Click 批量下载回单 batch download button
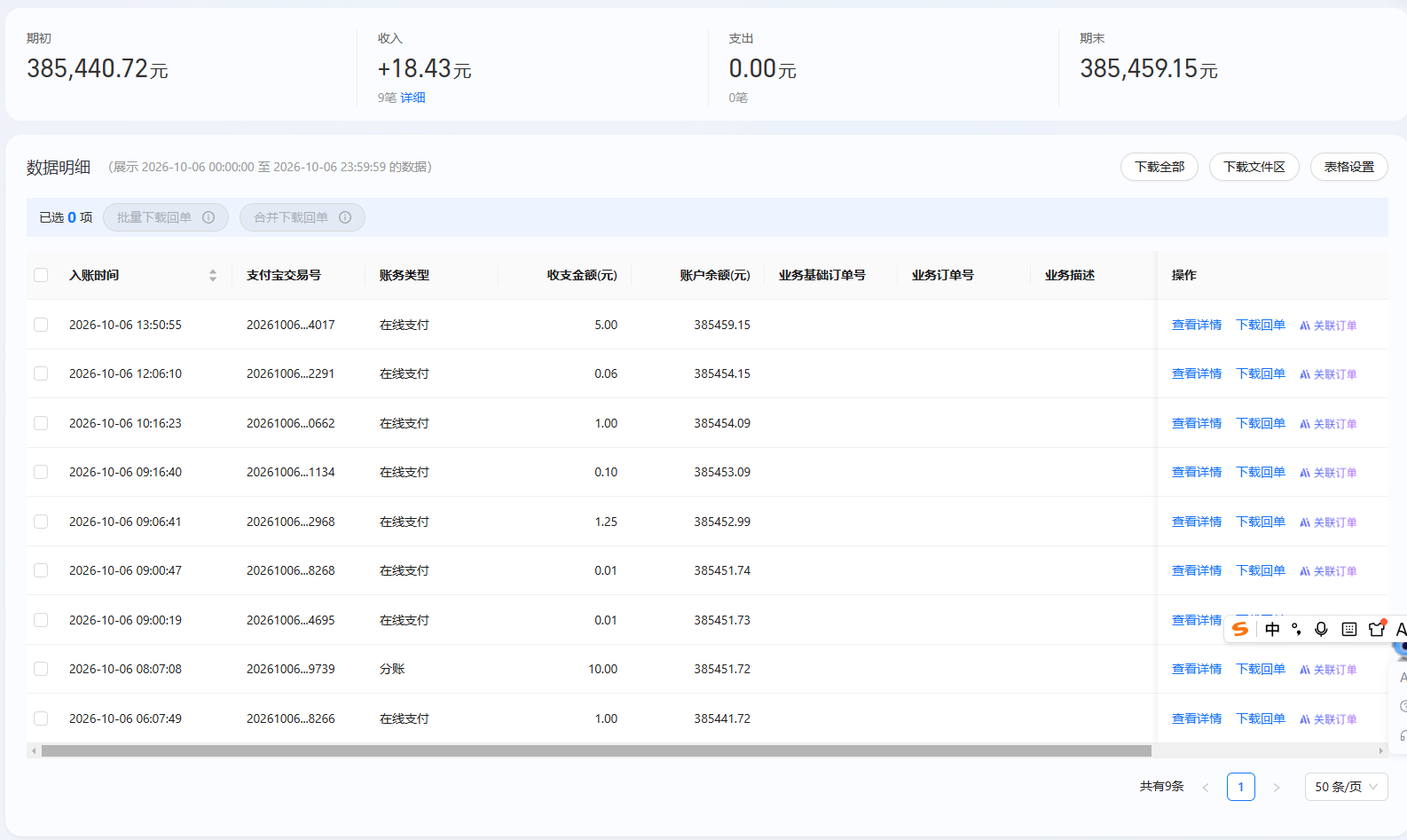 166,217
